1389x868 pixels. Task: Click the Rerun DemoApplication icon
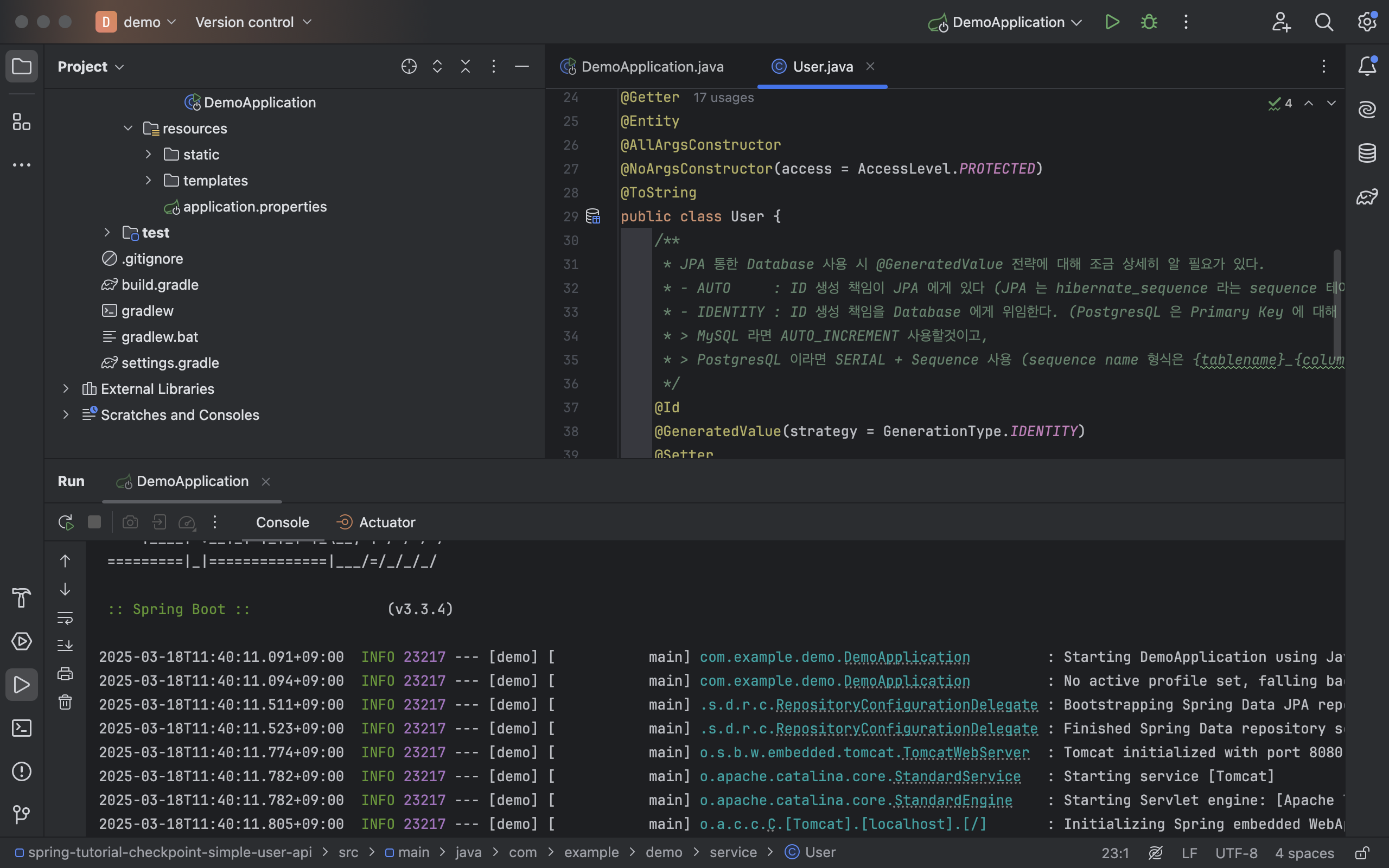pyautogui.click(x=66, y=522)
